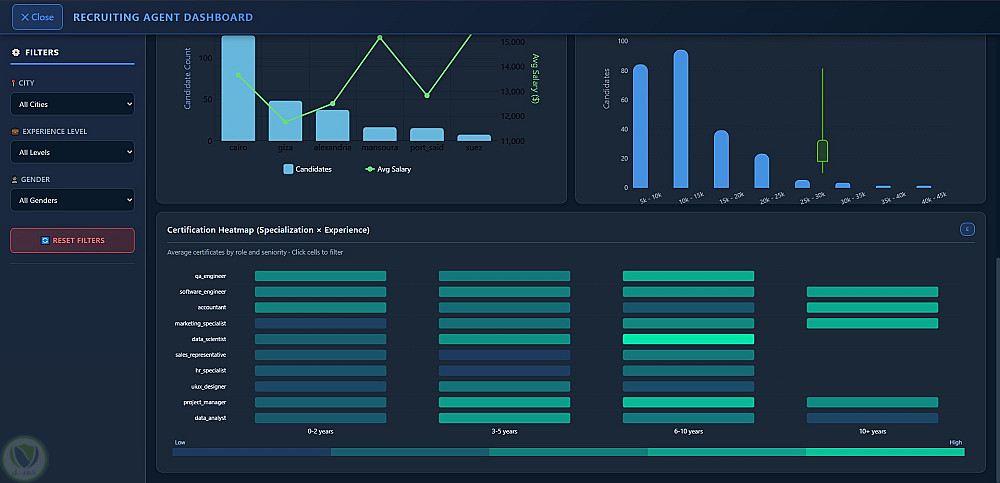Select the data_scientist 6-10 years heatmap cell
1000x483 pixels.
coord(688,339)
